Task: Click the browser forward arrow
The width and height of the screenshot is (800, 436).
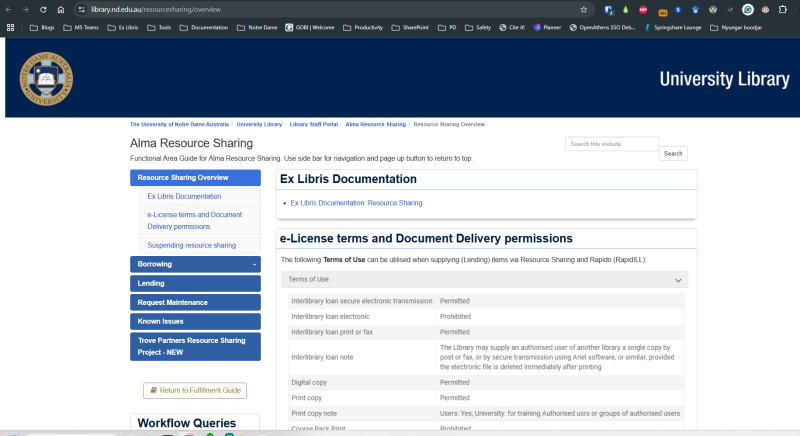Action: click(x=26, y=10)
